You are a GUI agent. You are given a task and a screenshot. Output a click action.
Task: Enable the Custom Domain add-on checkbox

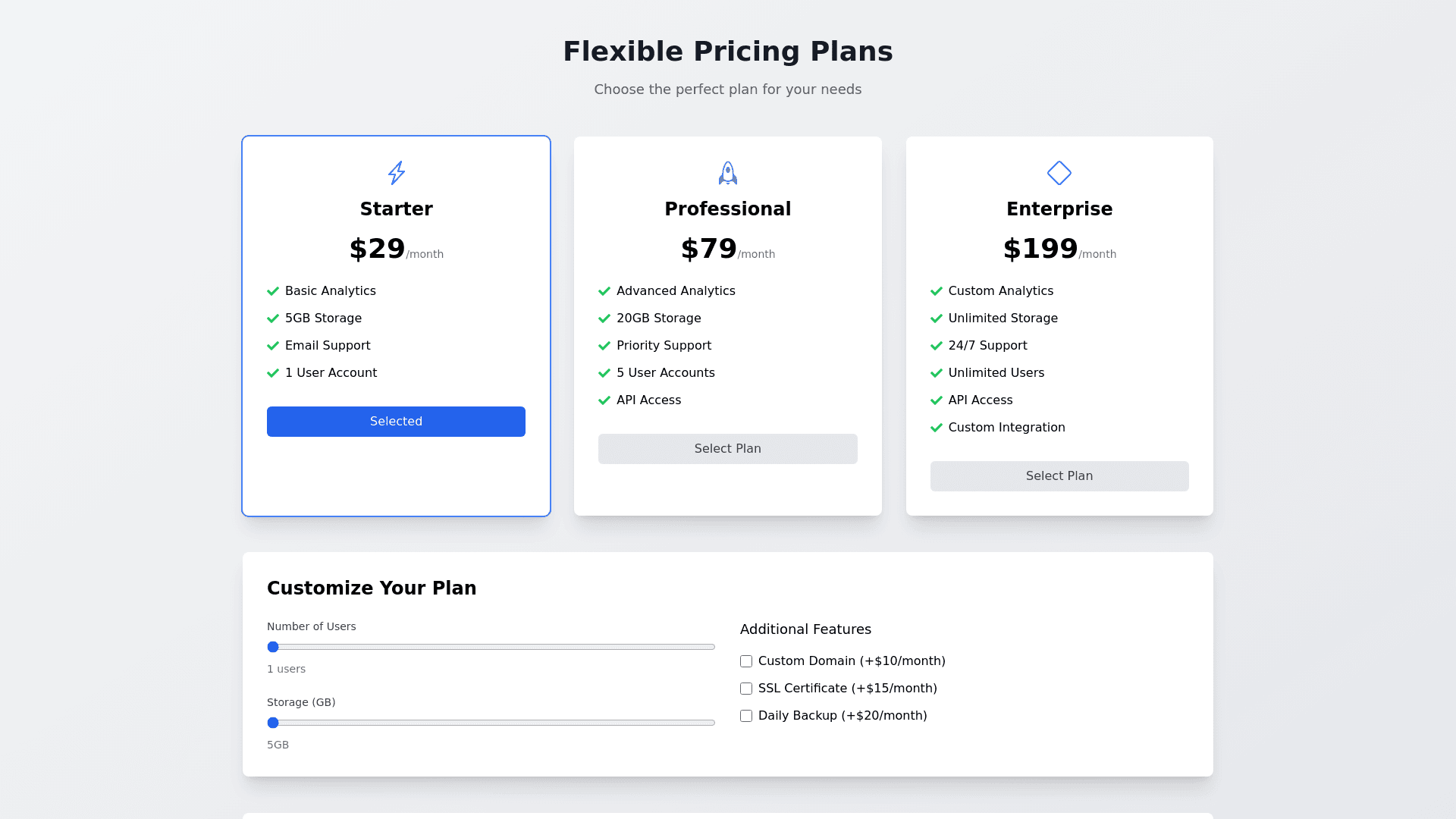[x=746, y=661]
